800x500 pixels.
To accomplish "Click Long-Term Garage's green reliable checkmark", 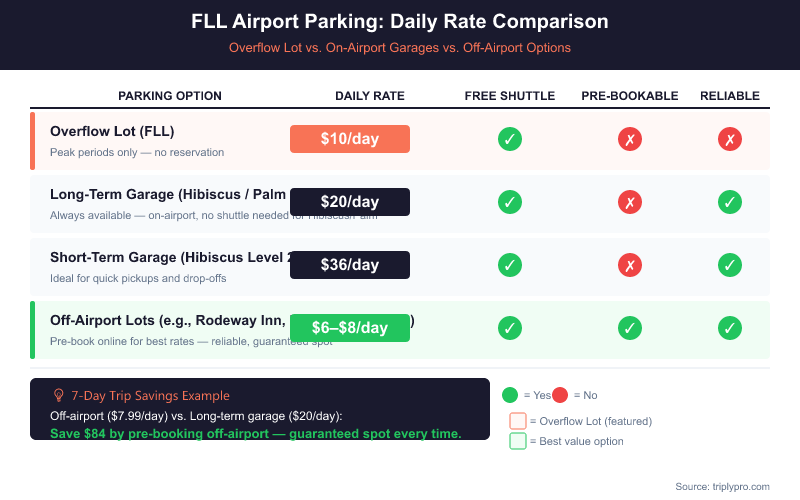I will pos(730,202).
